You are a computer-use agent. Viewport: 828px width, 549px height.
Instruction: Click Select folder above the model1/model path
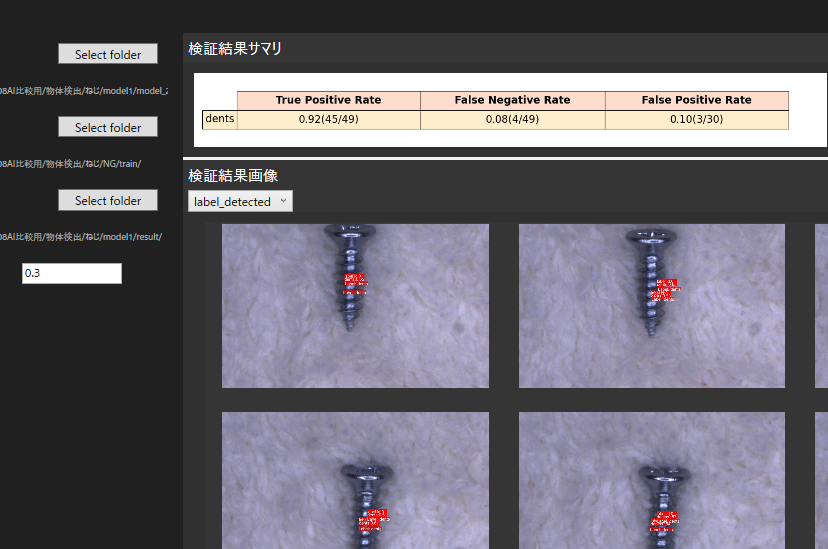coord(108,54)
